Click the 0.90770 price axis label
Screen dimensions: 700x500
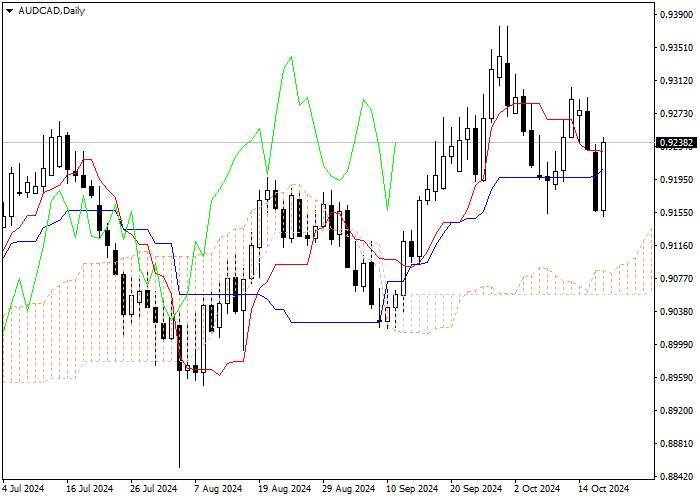coord(676,279)
